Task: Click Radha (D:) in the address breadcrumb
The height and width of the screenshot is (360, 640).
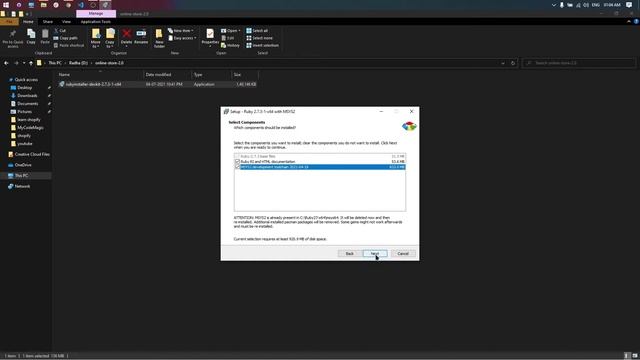Action: [x=78, y=63]
